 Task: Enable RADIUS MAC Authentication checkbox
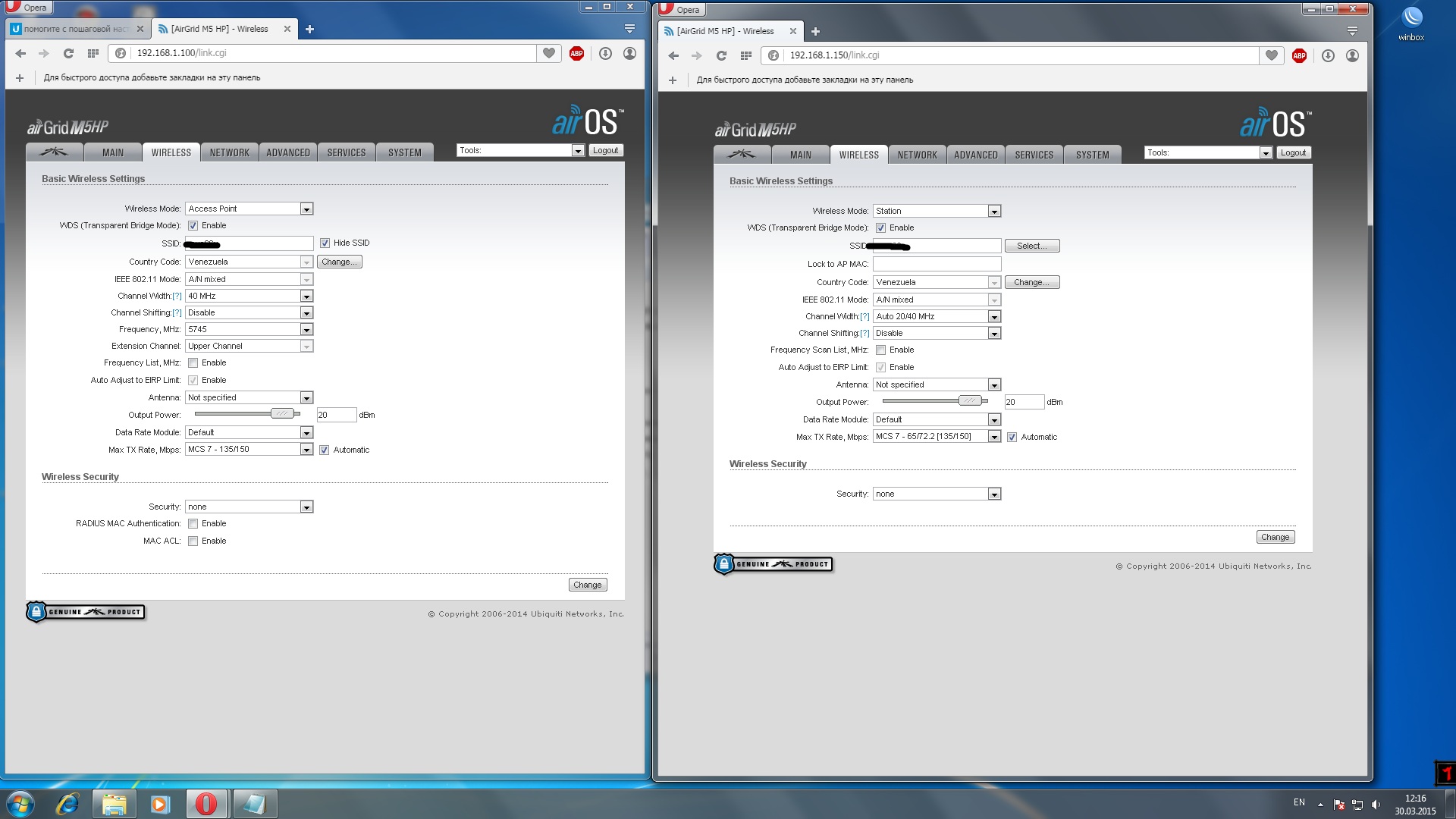pos(193,524)
